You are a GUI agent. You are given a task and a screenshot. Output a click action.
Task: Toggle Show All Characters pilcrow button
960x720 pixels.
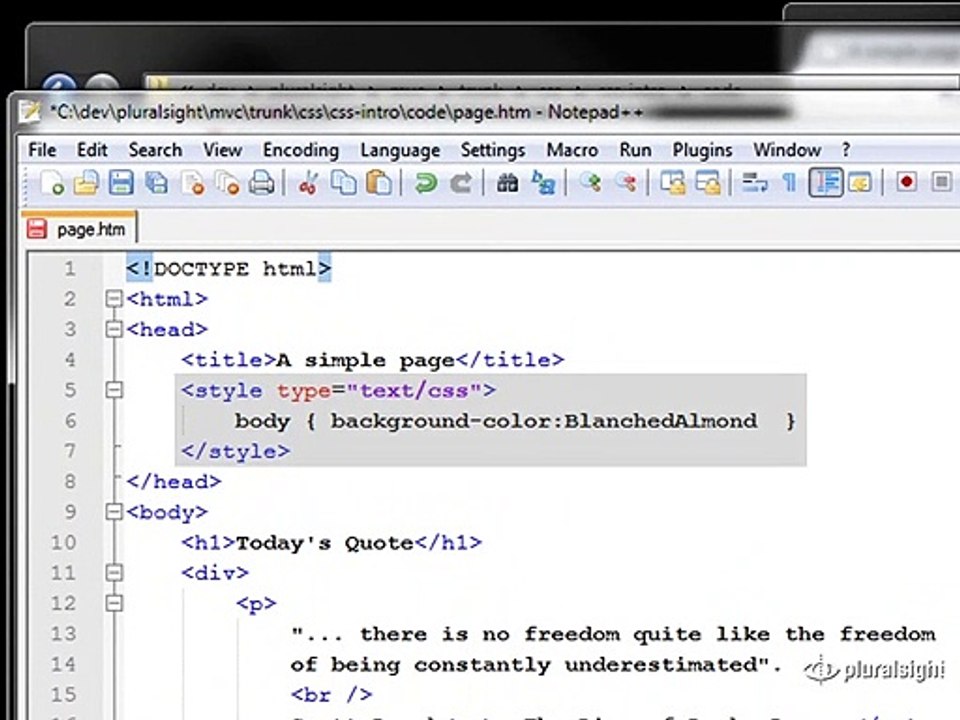[x=790, y=182]
